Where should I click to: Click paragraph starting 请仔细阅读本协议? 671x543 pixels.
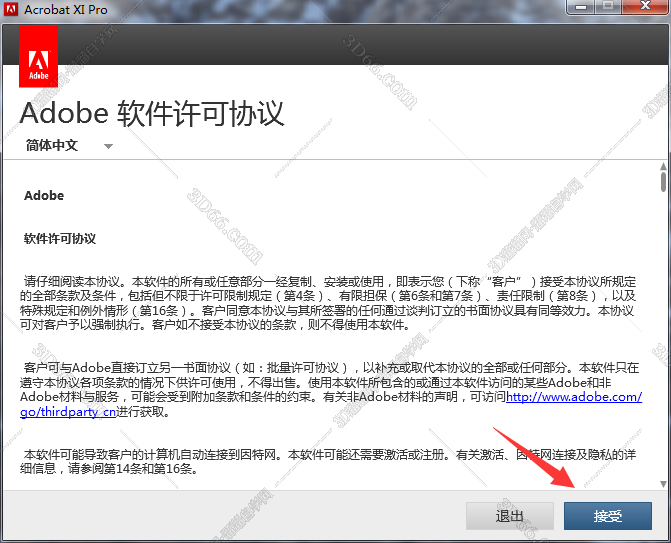click(328, 303)
